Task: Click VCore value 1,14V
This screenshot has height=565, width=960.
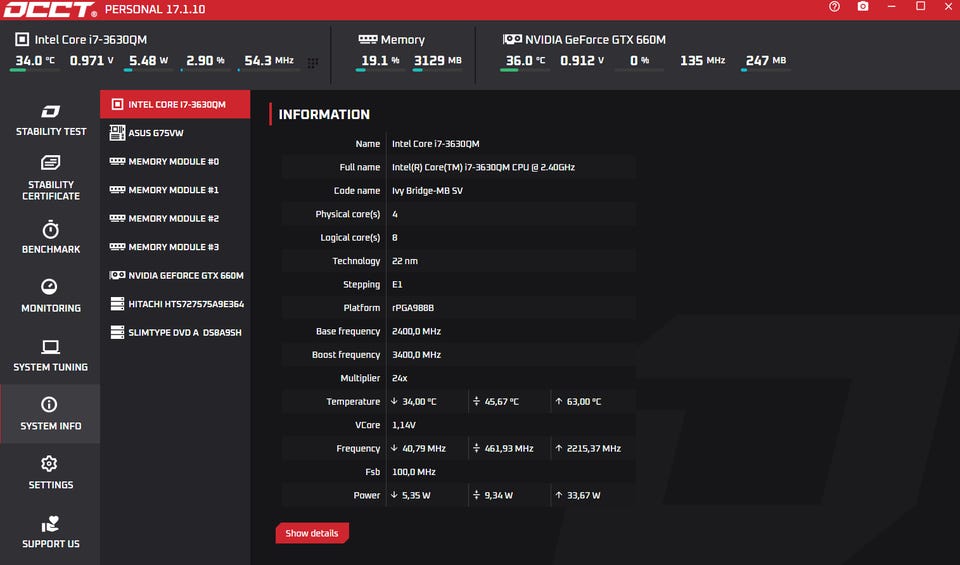Action: tap(403, 425)
